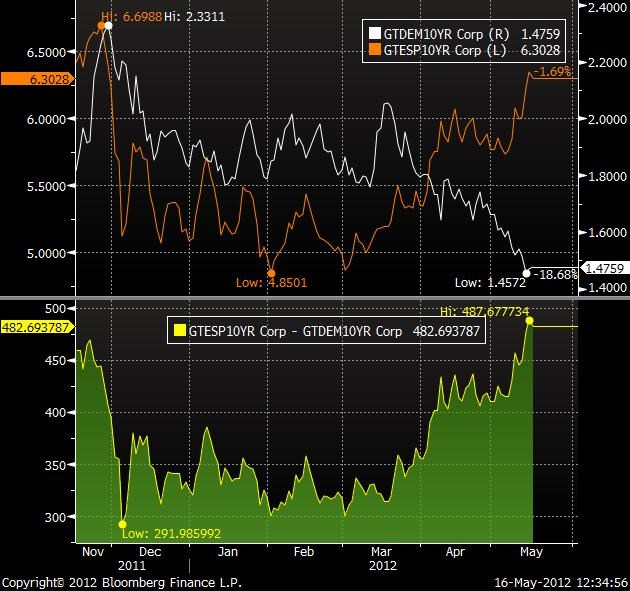The width and height of the screenshot is (630, 591).
Task: Click the -18.68% change annotation
Action: click(x=557, y=274)
